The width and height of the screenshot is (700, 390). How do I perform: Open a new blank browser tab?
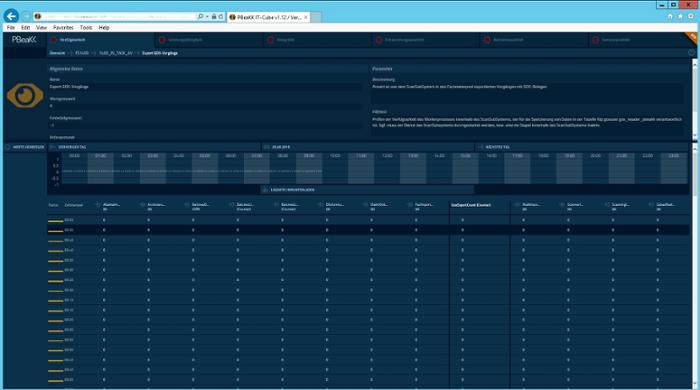tap(316, 17)
